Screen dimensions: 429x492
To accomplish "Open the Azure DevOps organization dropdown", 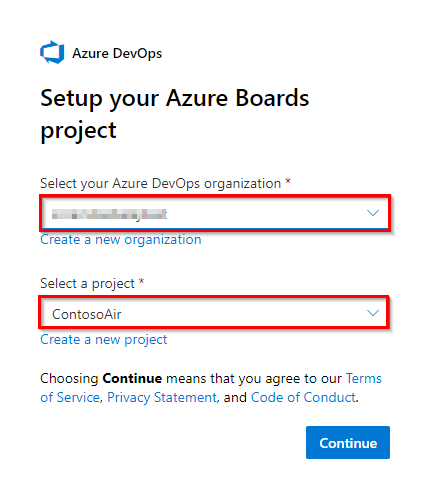I will pos(215,213).
